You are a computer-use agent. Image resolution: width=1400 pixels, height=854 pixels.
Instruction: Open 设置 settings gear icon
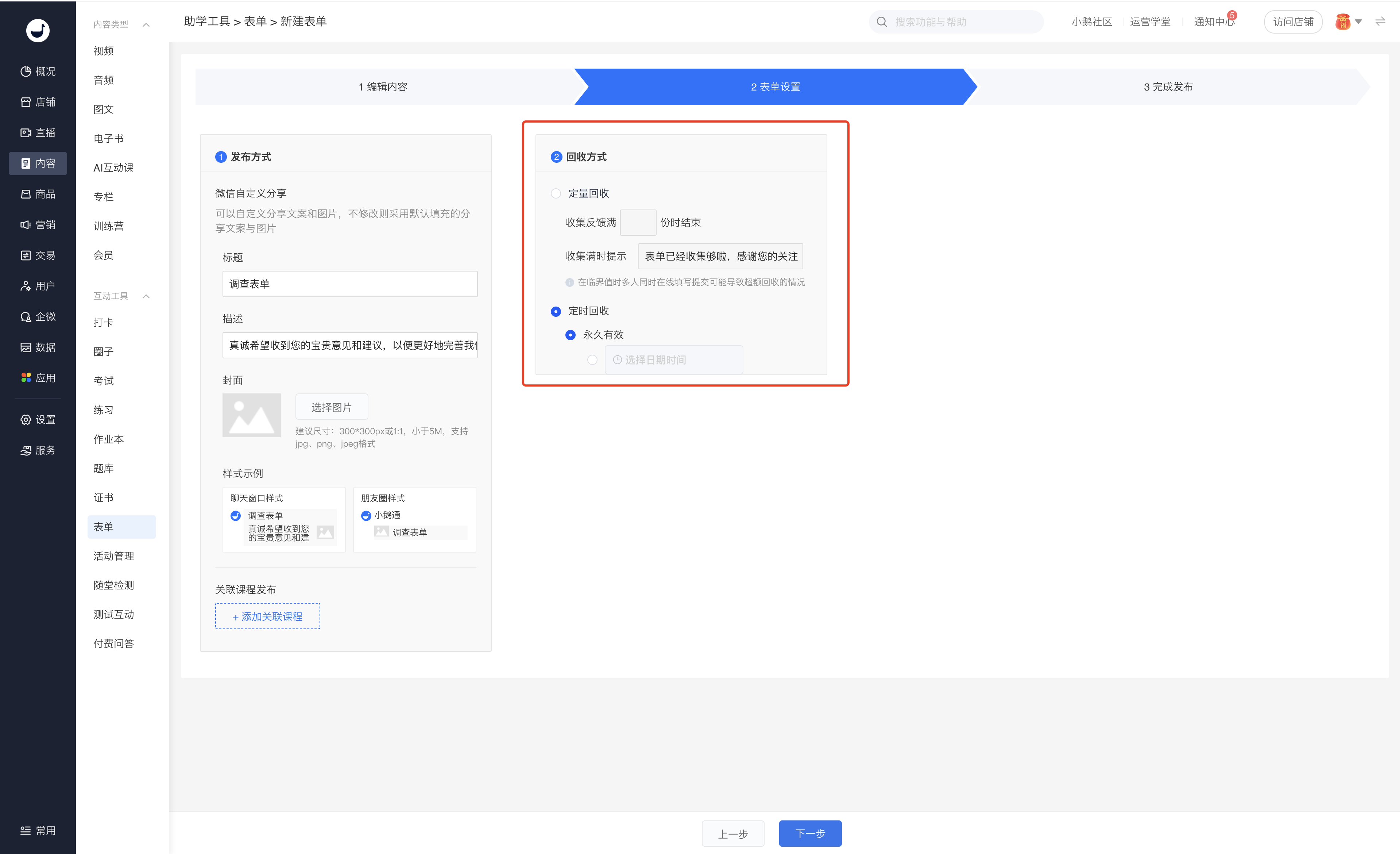pyautogui.click(x=26, y=420)
